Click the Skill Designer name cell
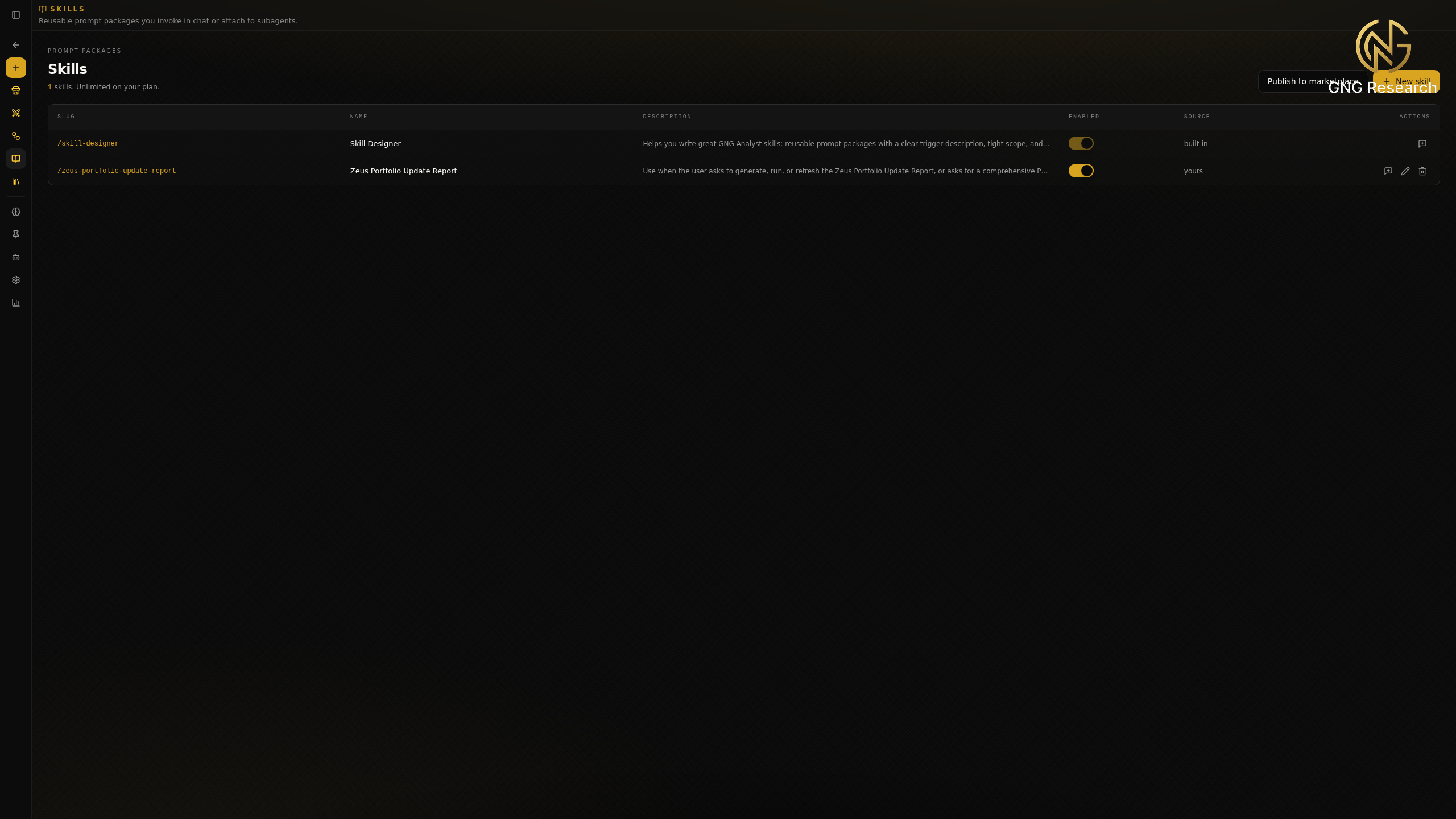Screen dimensions: 1456x819 pyautogui.click(x=375, y=144)
